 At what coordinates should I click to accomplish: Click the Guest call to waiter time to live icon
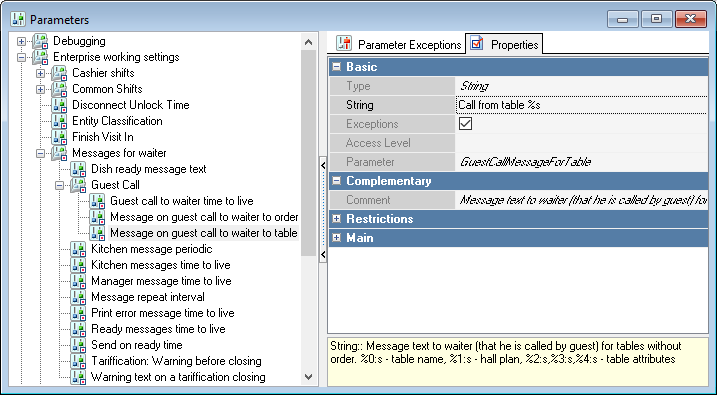(97, 201)
